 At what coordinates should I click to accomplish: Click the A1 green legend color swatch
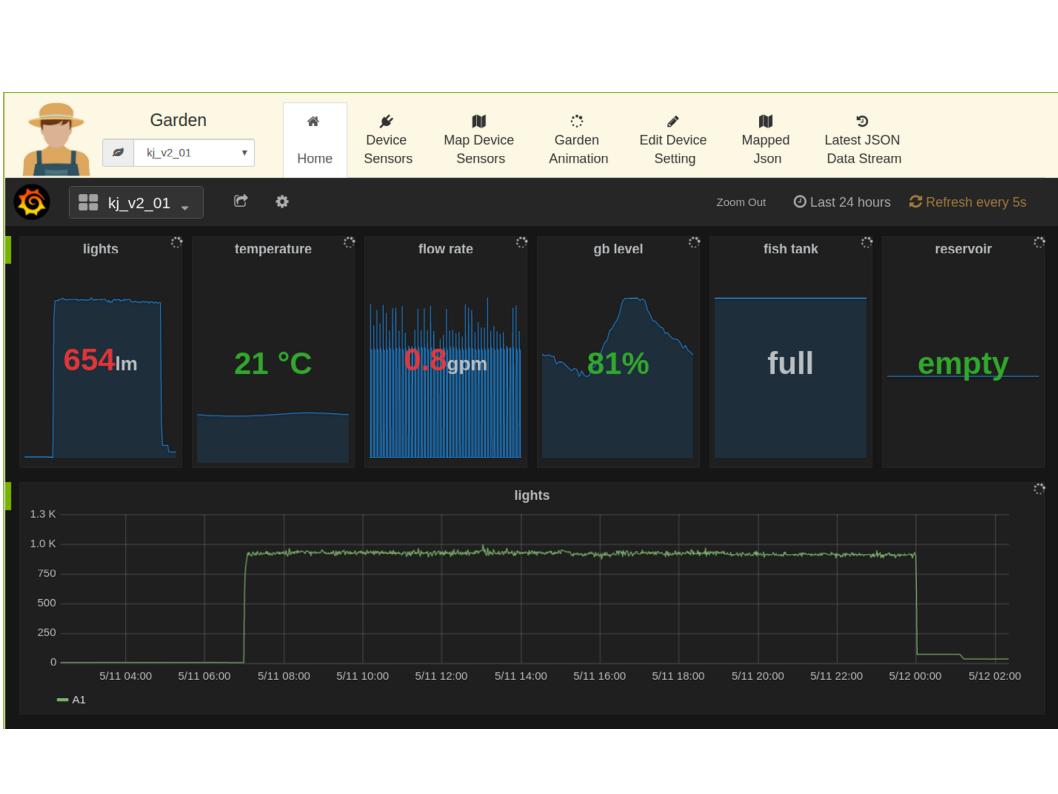pyautogui.click(x=62, y=700)
